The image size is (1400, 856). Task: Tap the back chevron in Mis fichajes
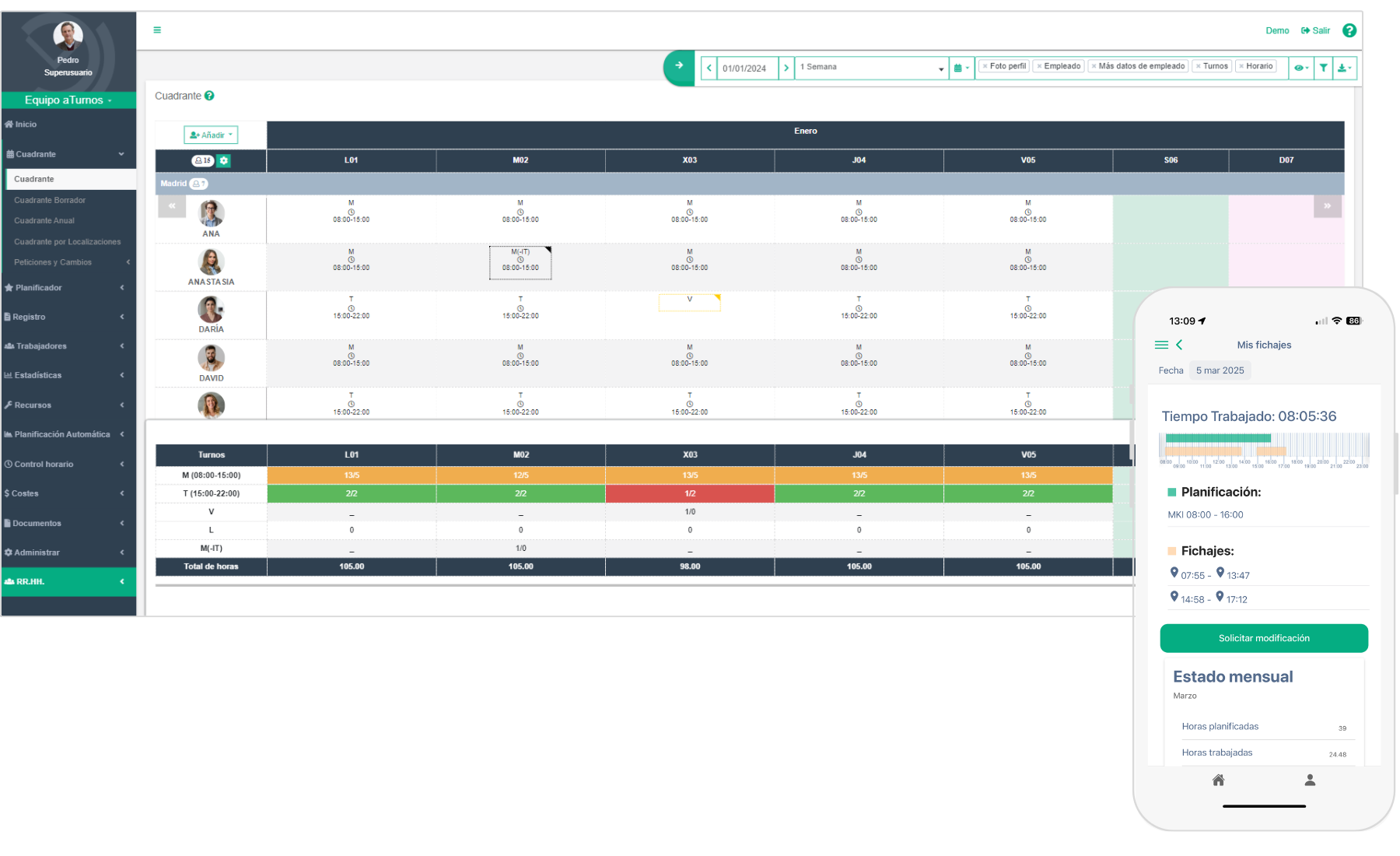[x=1179, y=345]
